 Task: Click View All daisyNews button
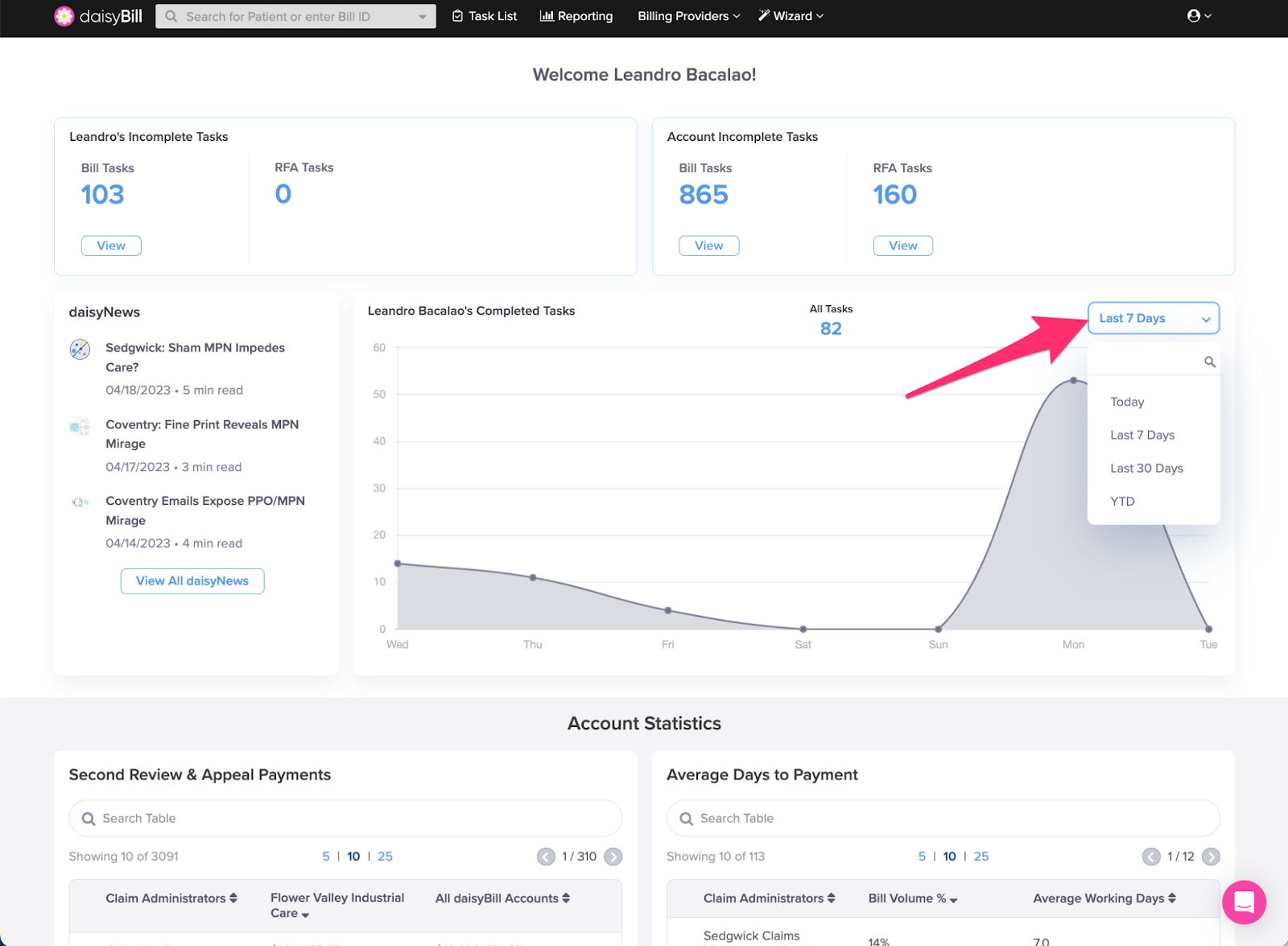(x=192, y=581)
